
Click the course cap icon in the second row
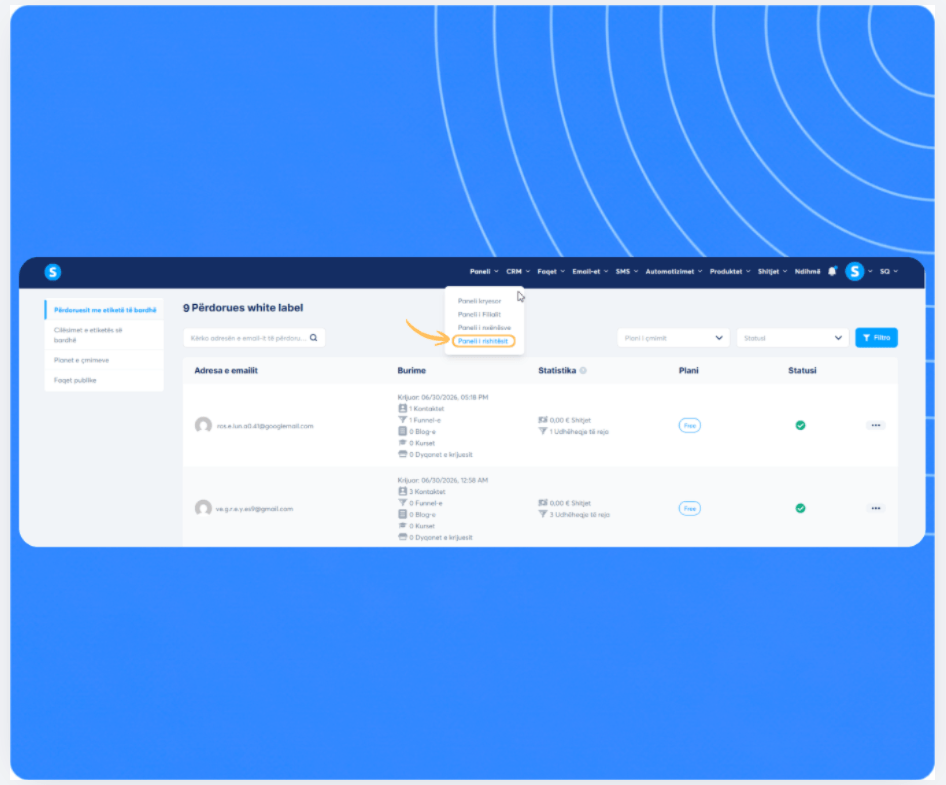tap(402, 526)
